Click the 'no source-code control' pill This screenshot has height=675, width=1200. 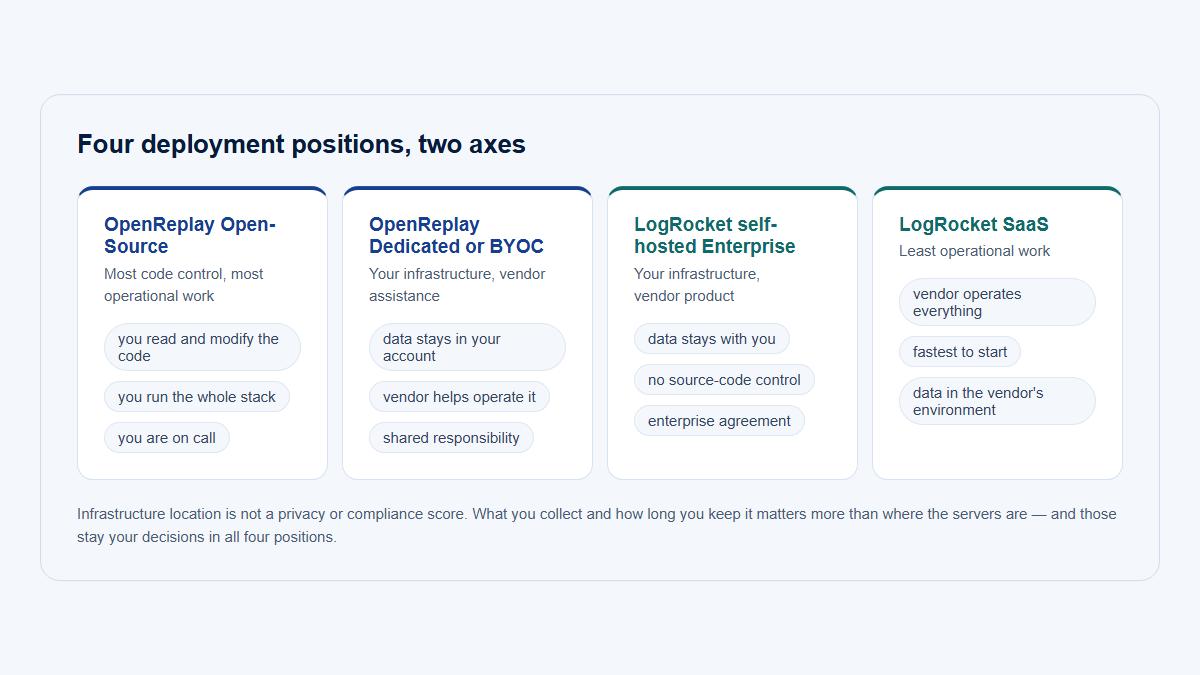coord(724,380)
